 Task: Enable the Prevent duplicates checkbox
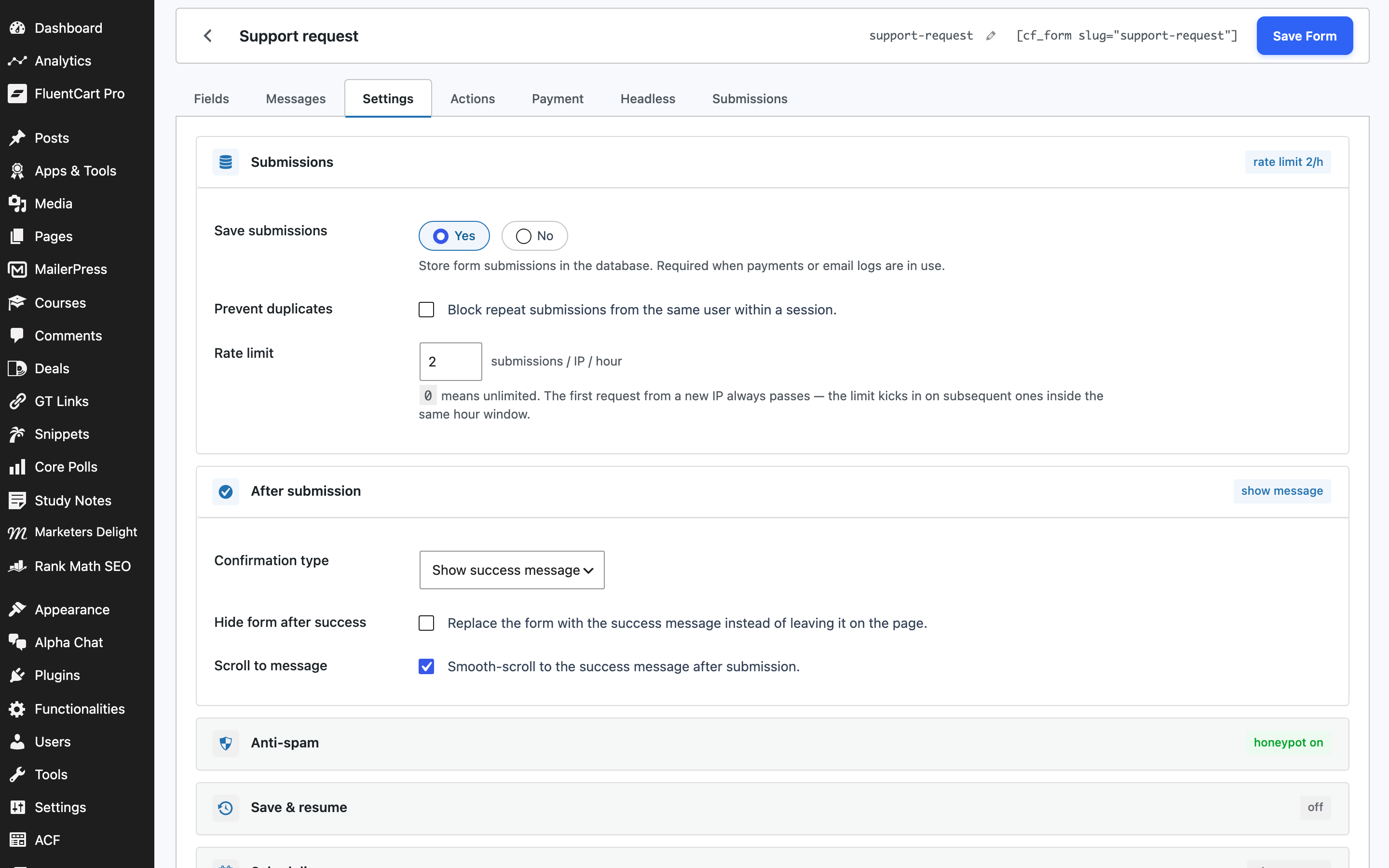[x=426, y=310]
